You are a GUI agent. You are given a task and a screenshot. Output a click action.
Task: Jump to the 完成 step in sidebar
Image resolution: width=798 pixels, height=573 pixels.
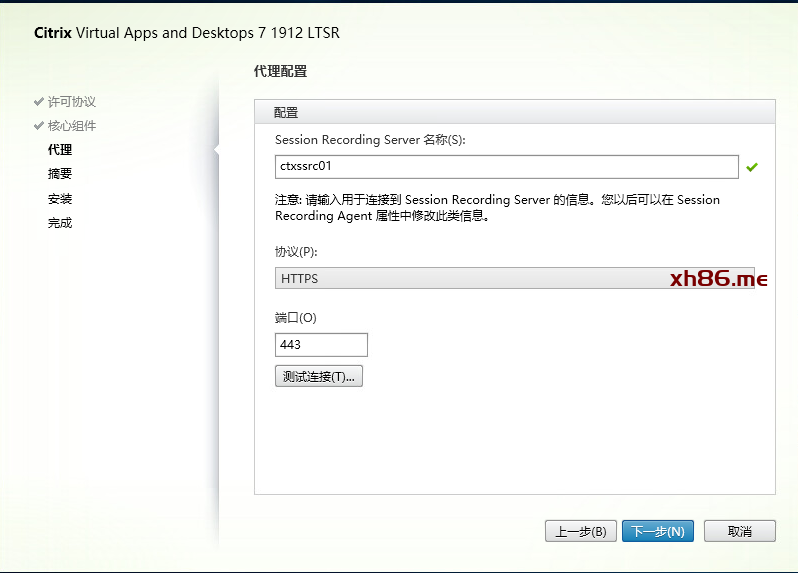[60, 223]
